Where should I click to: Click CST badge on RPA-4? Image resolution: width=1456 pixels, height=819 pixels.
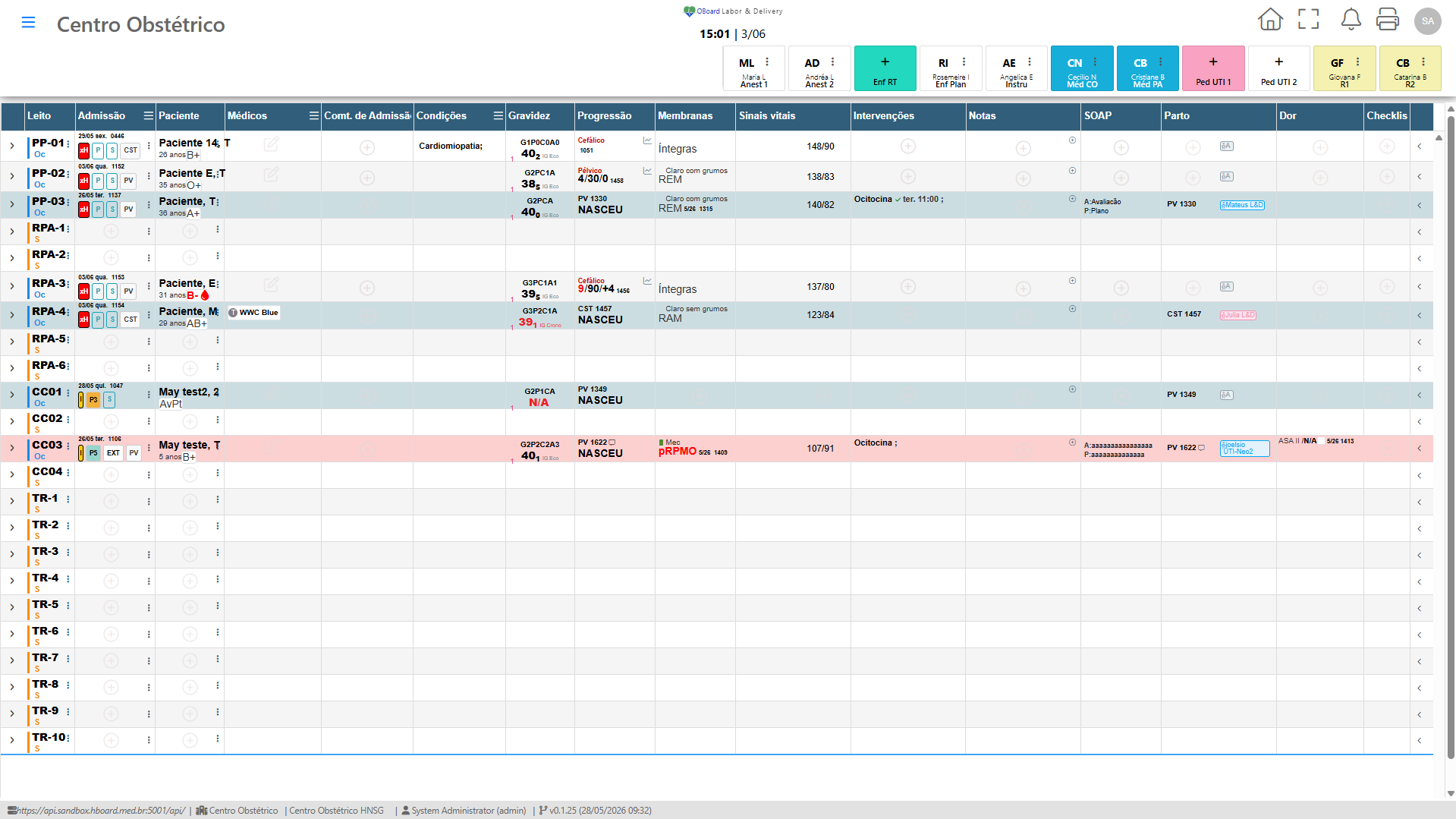131,320
